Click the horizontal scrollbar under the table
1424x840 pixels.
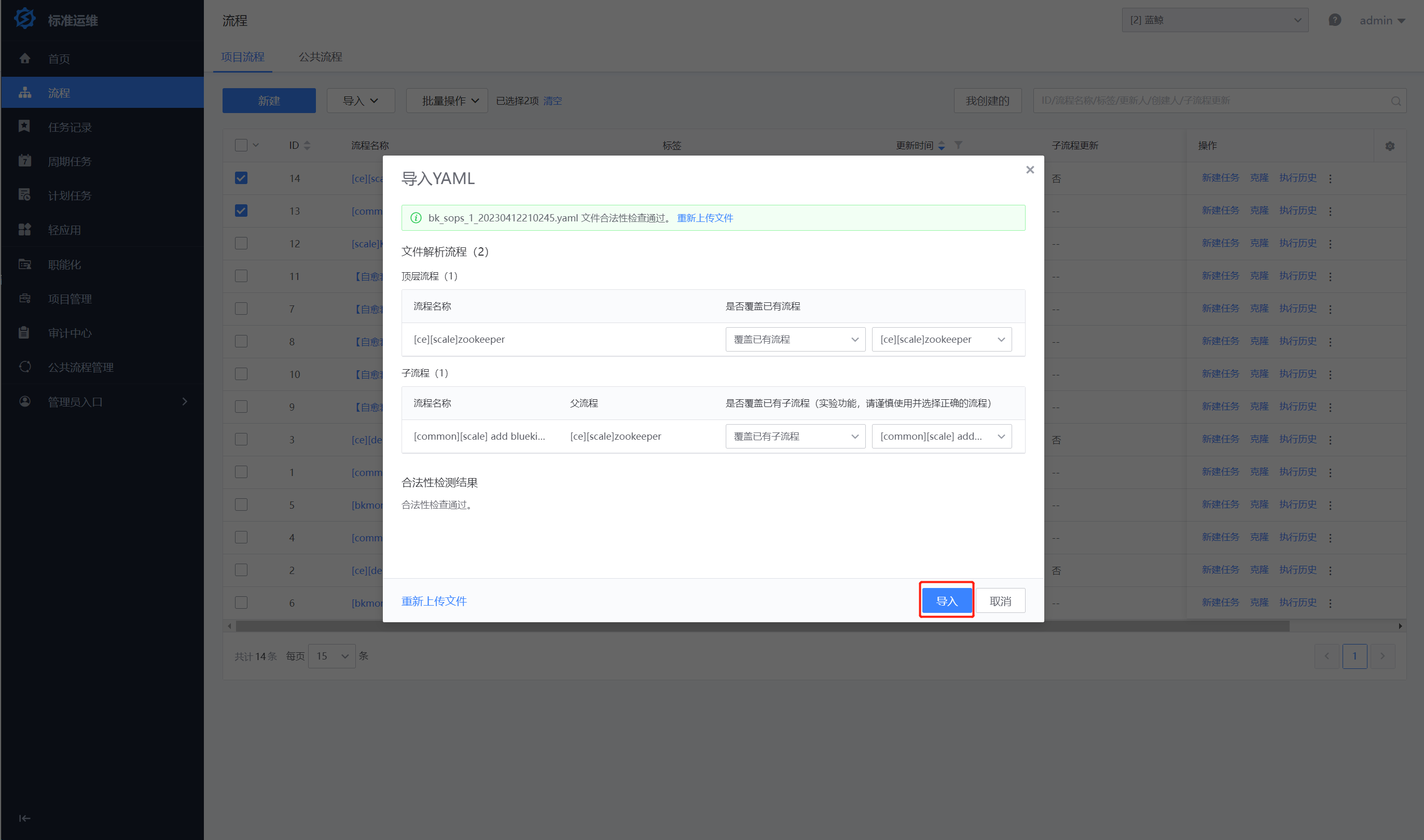(x=762, y=626)
